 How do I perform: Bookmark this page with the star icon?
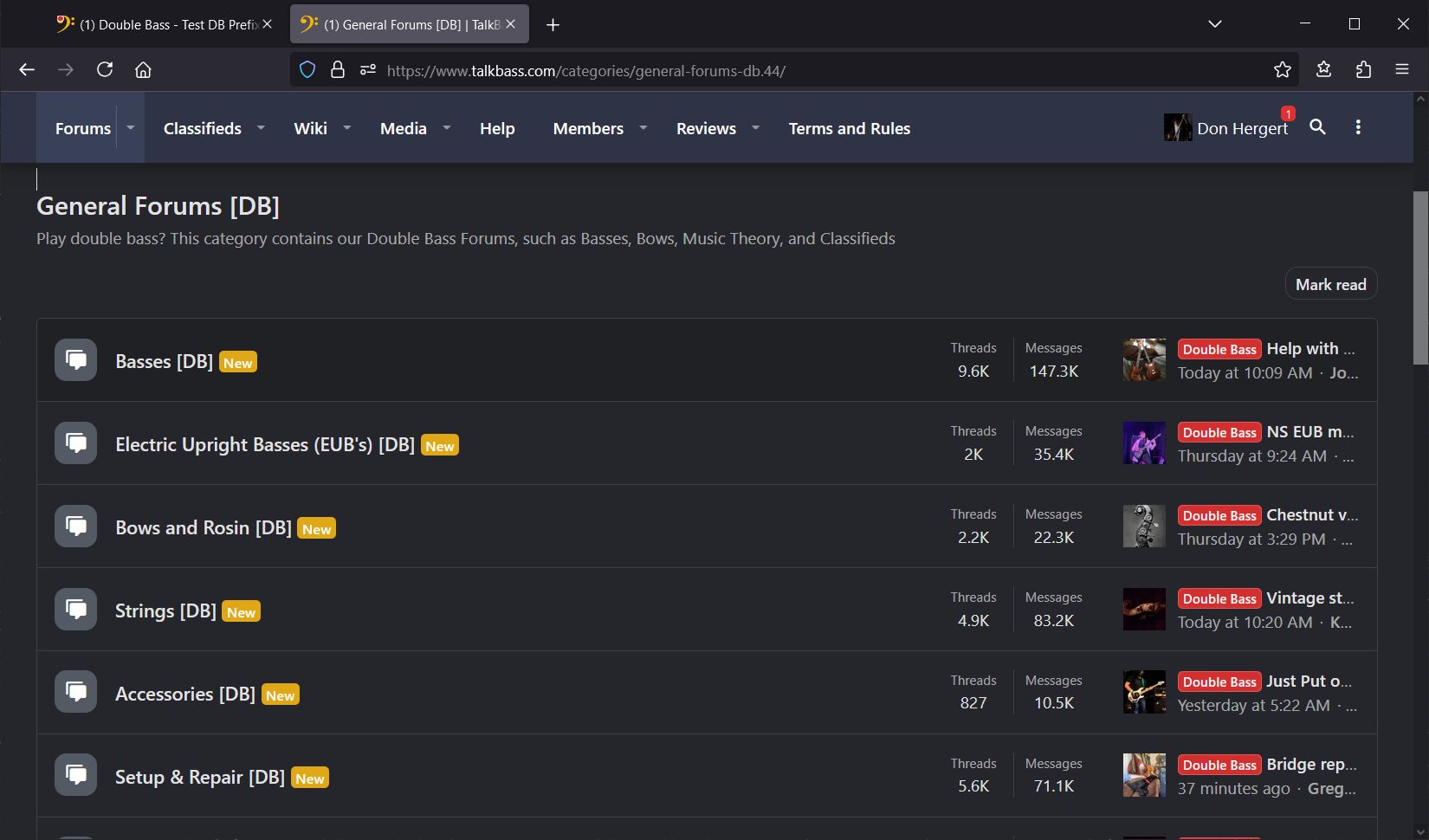[x=1283, y=70]
